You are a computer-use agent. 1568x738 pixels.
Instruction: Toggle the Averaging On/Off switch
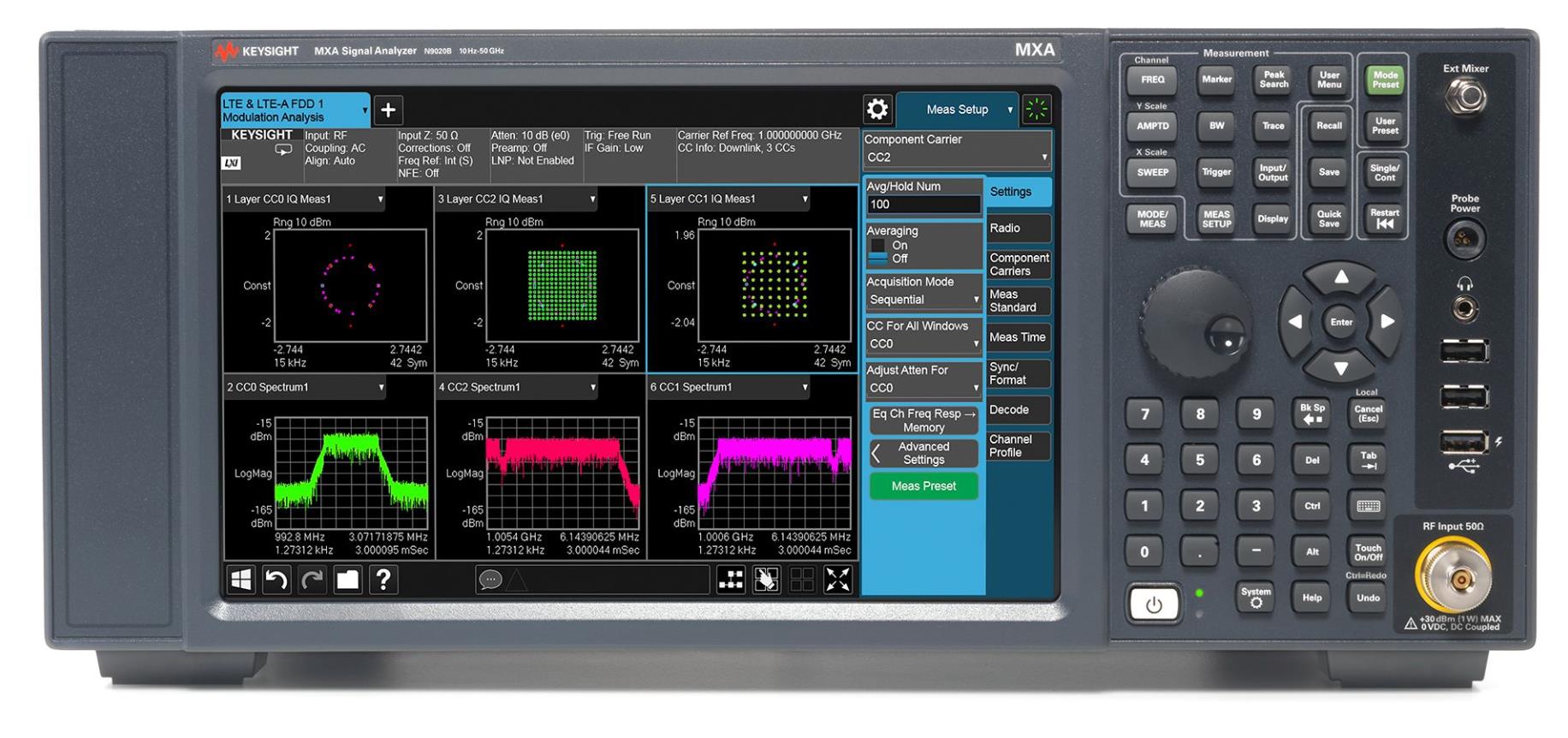pyautogui.click(x=879, y=252)
